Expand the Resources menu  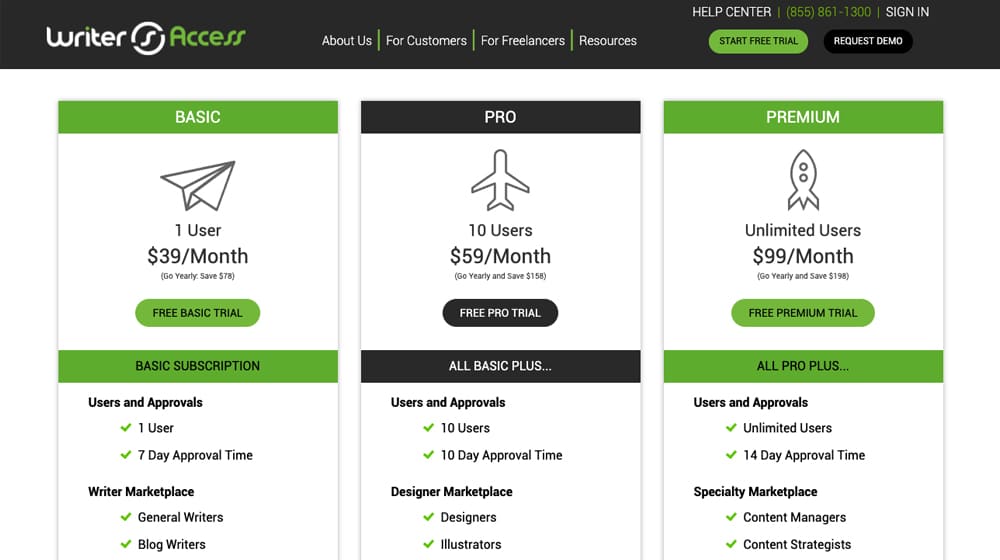[x=608, y=41]
